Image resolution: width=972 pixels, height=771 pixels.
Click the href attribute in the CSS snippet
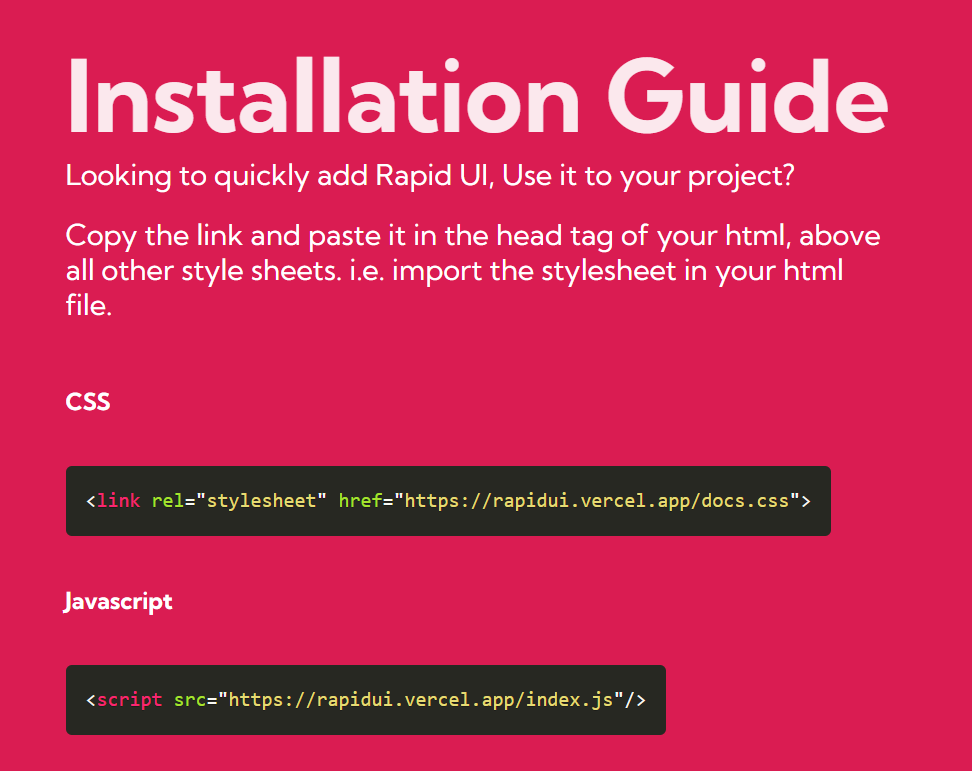(x=360, y=500)
